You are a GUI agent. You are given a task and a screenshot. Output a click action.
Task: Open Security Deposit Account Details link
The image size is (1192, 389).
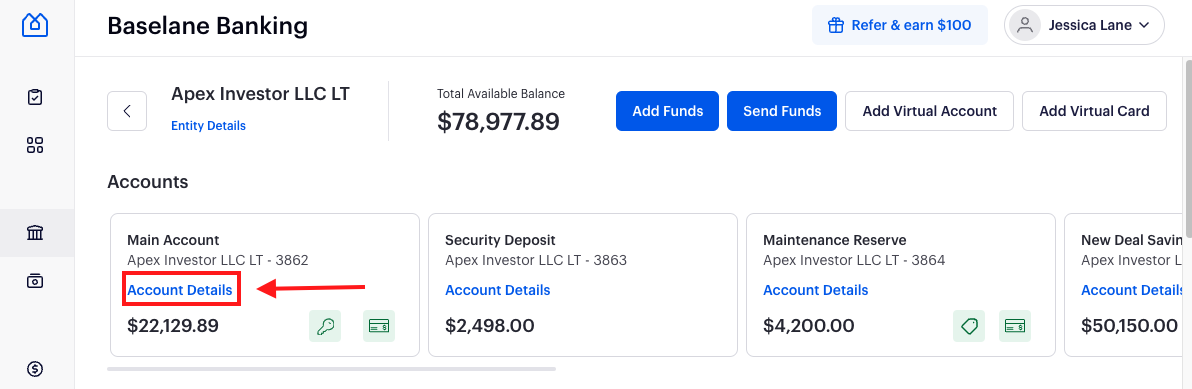click(x=497, y=290)
